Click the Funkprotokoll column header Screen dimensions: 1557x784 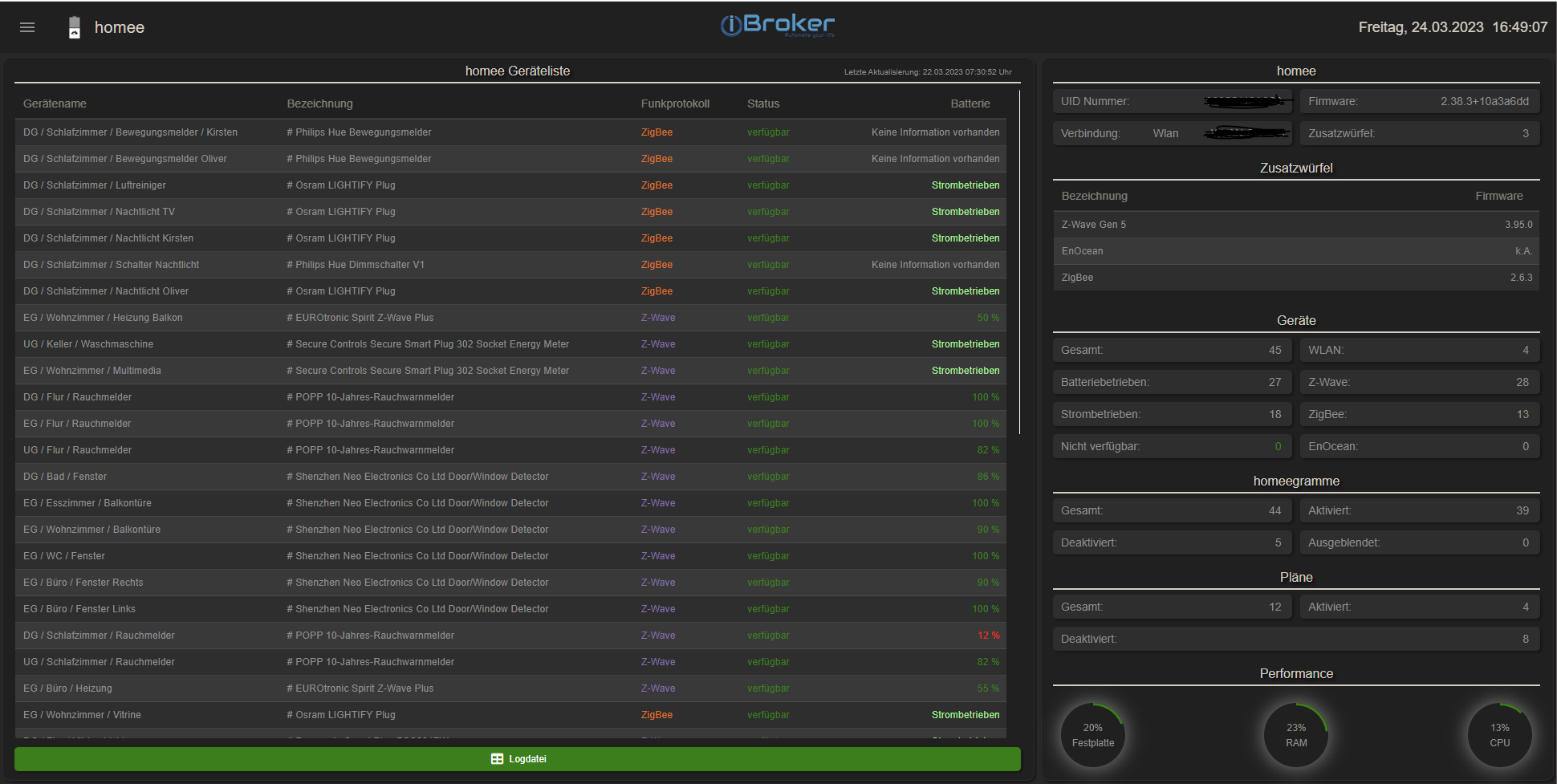pos(675,104)
